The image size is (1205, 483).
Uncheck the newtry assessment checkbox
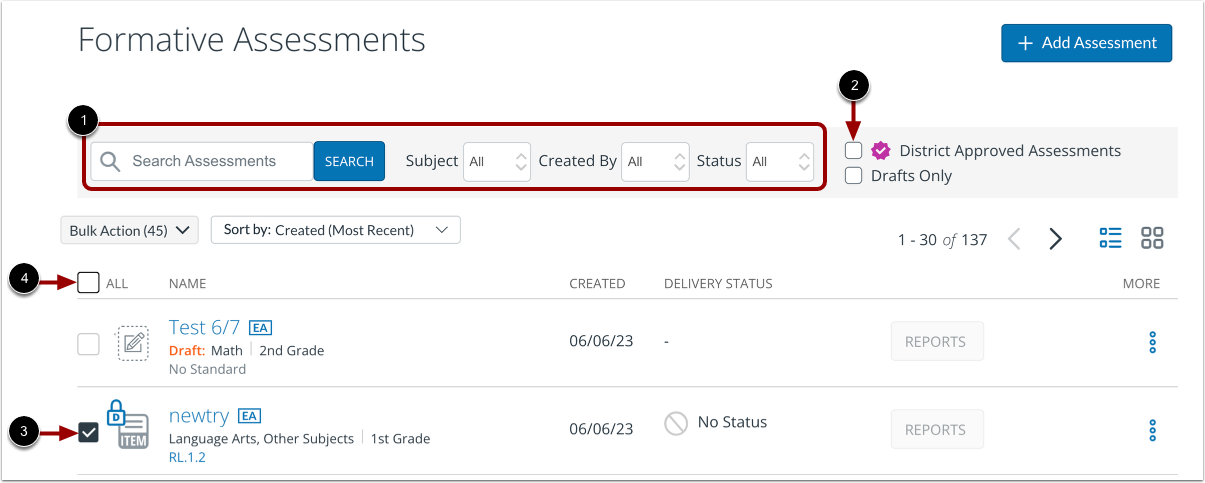click(x=89, y=433)
